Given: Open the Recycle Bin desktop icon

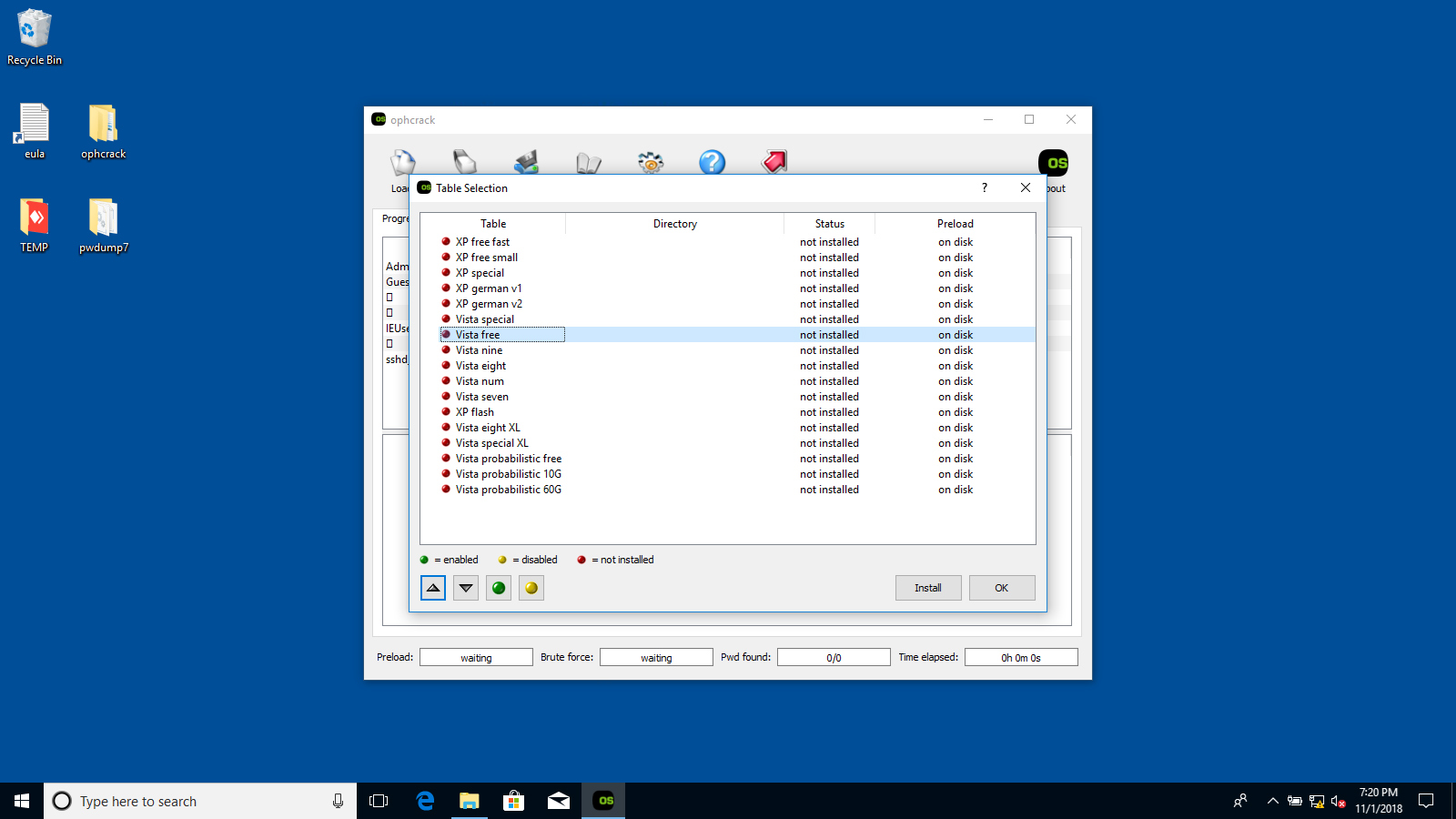Looking at the screenshot, I should click(x=35, y=38).
